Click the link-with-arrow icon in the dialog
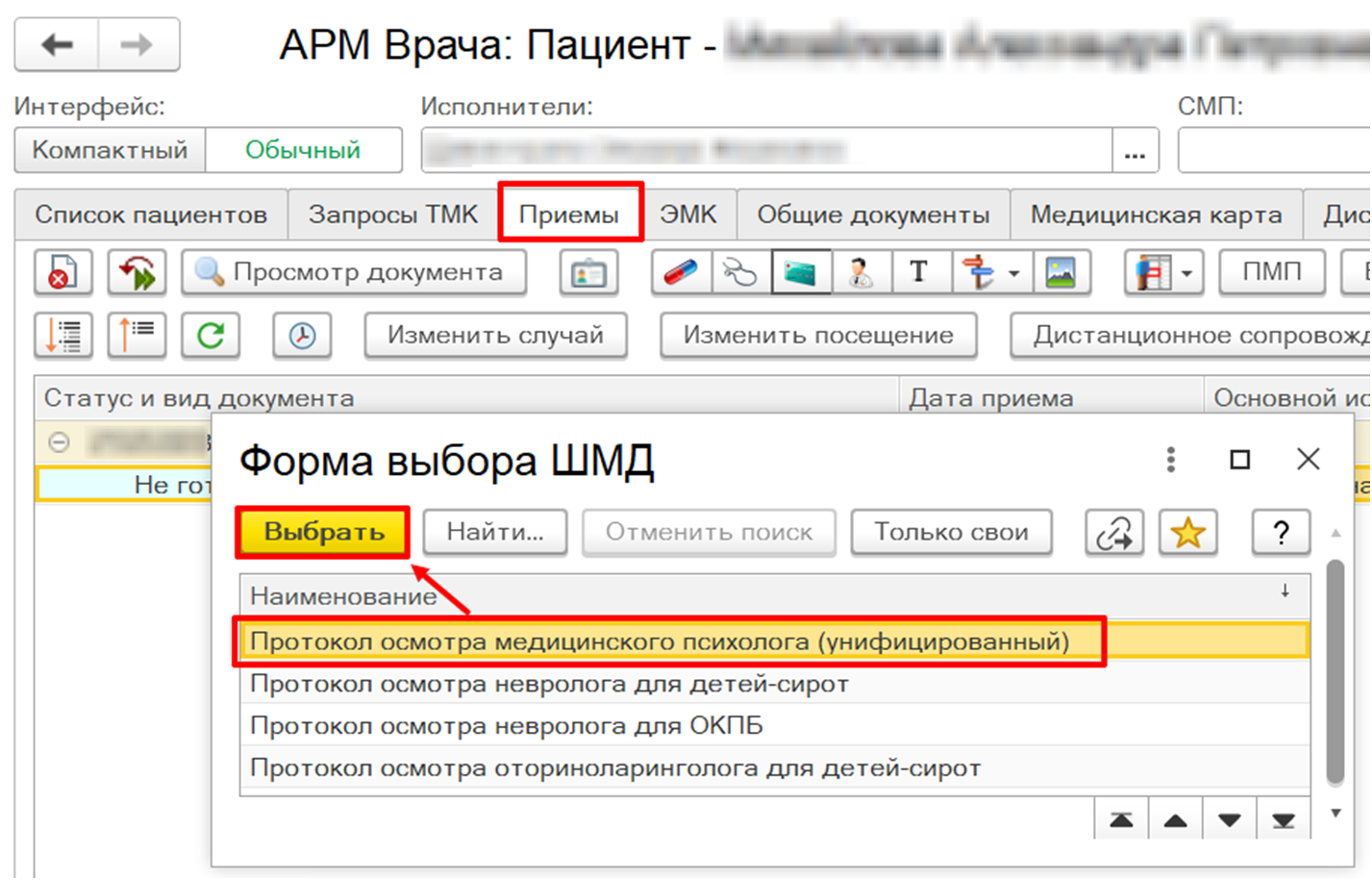 [x=1113, y=532]
